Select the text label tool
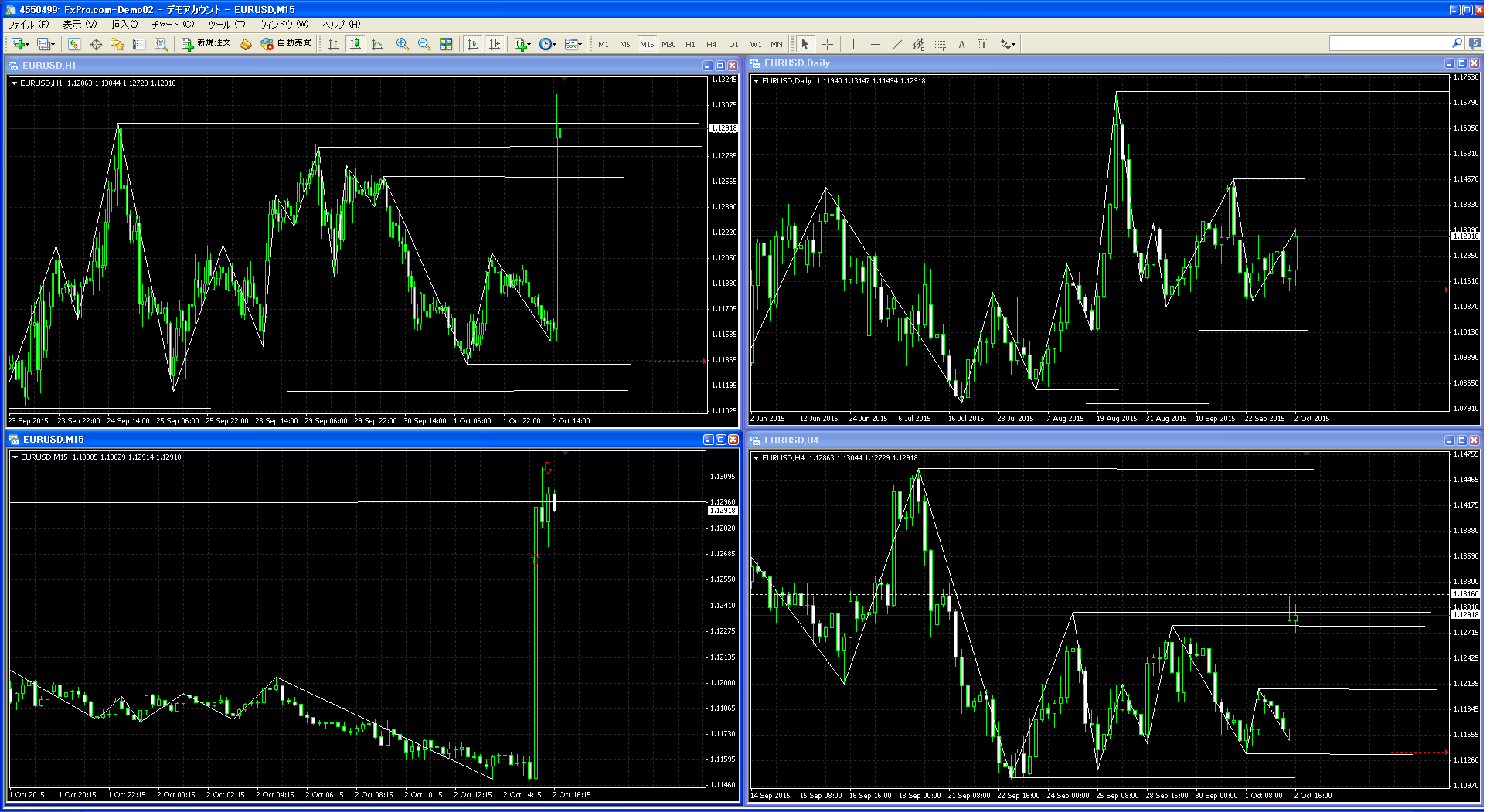This screenshot has height=812, width=1490. click(961, 44)
